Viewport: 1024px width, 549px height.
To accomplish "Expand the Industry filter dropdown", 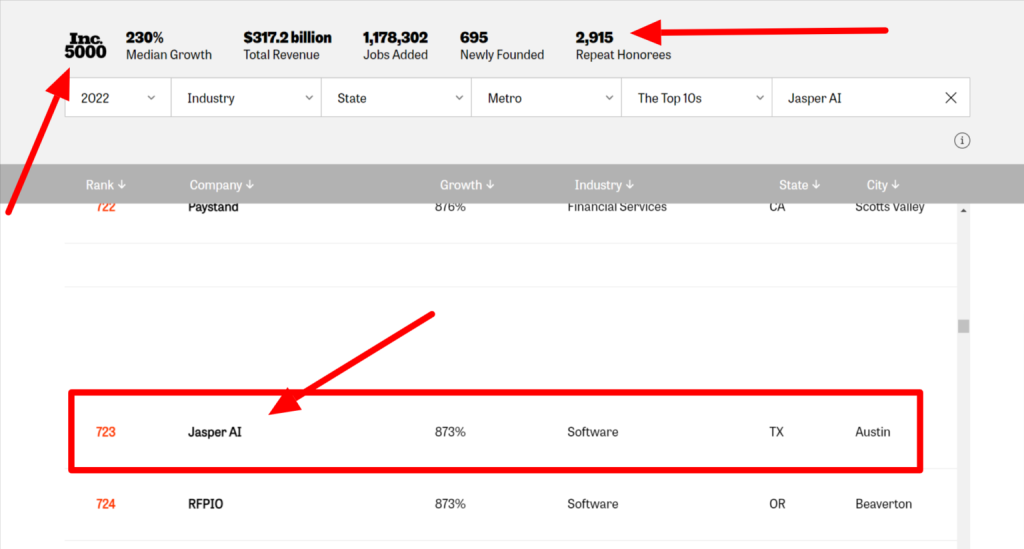I will 246,98.
